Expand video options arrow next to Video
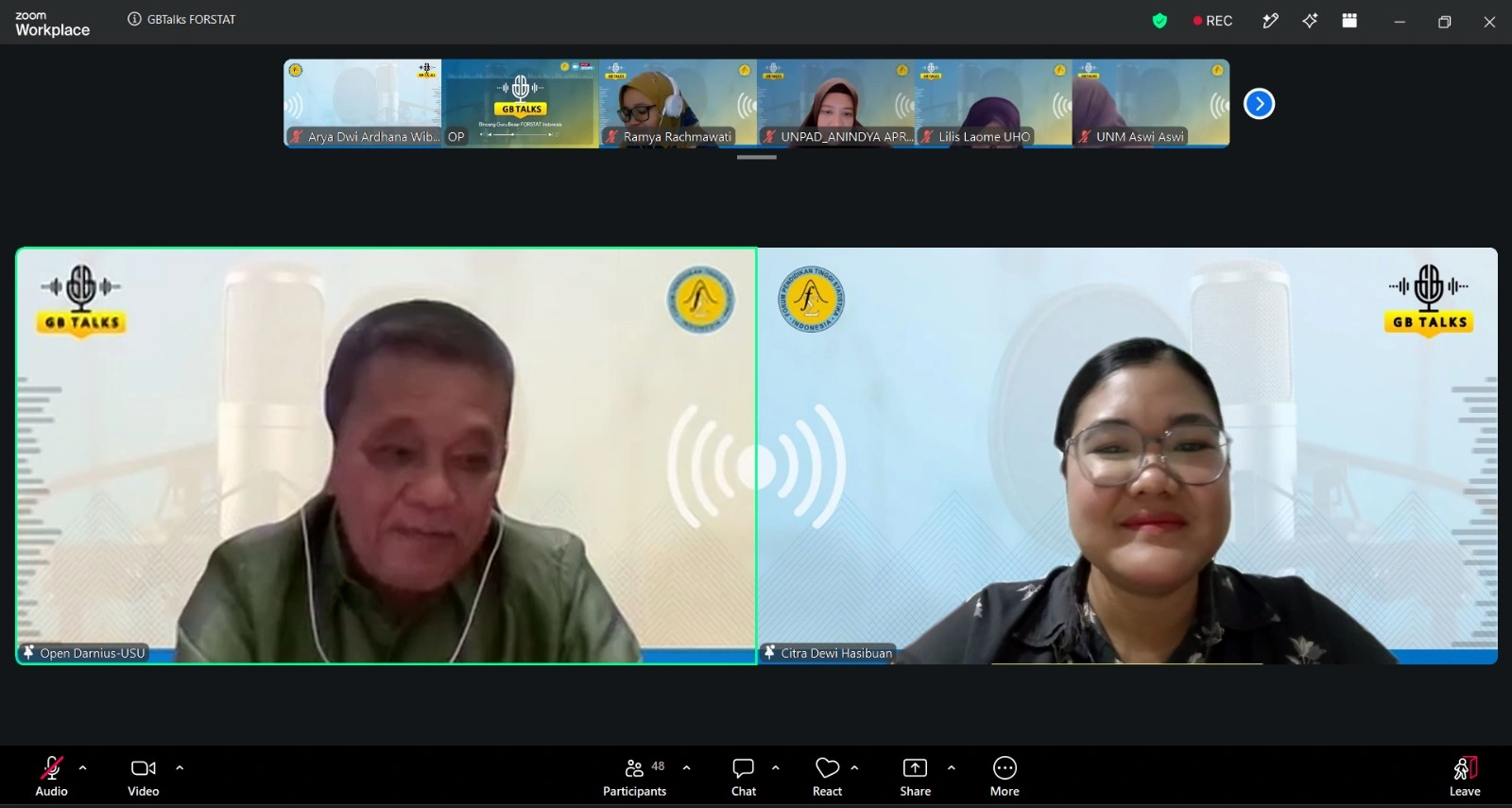 180,767
